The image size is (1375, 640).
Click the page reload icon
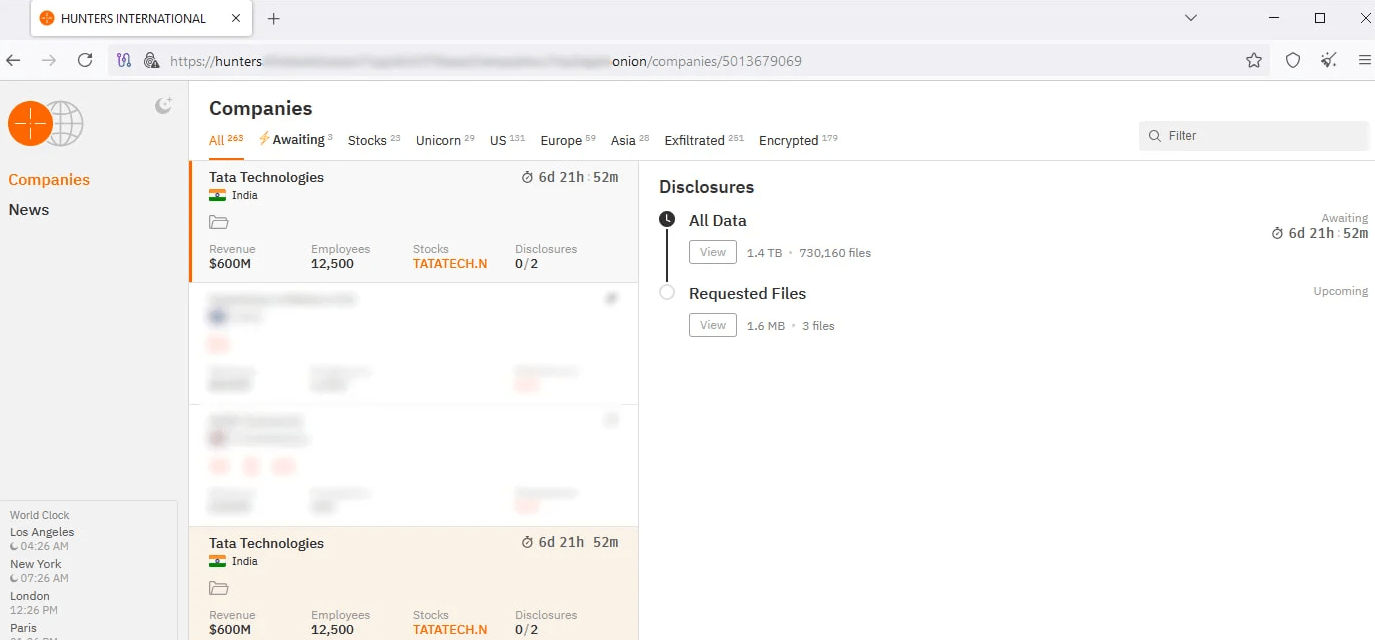point(85,60)
